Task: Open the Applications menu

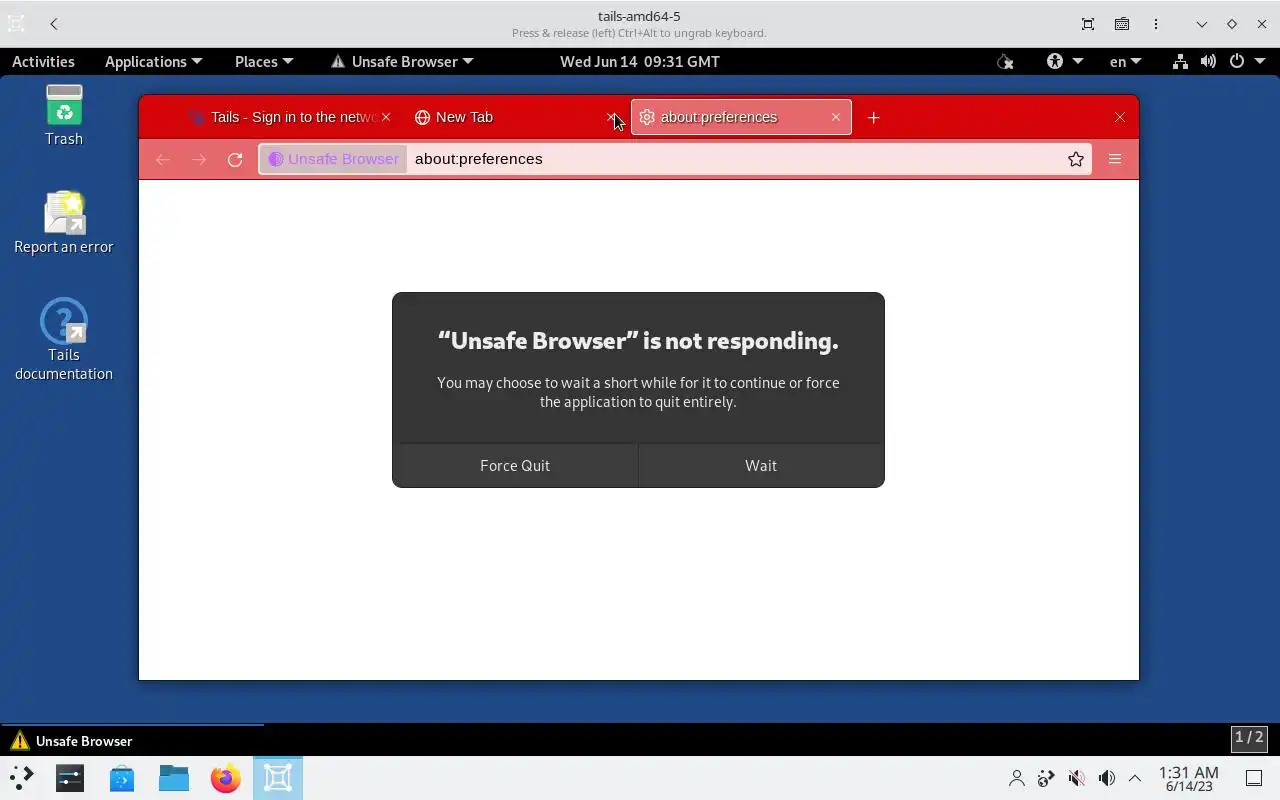Action: point(153,61)
